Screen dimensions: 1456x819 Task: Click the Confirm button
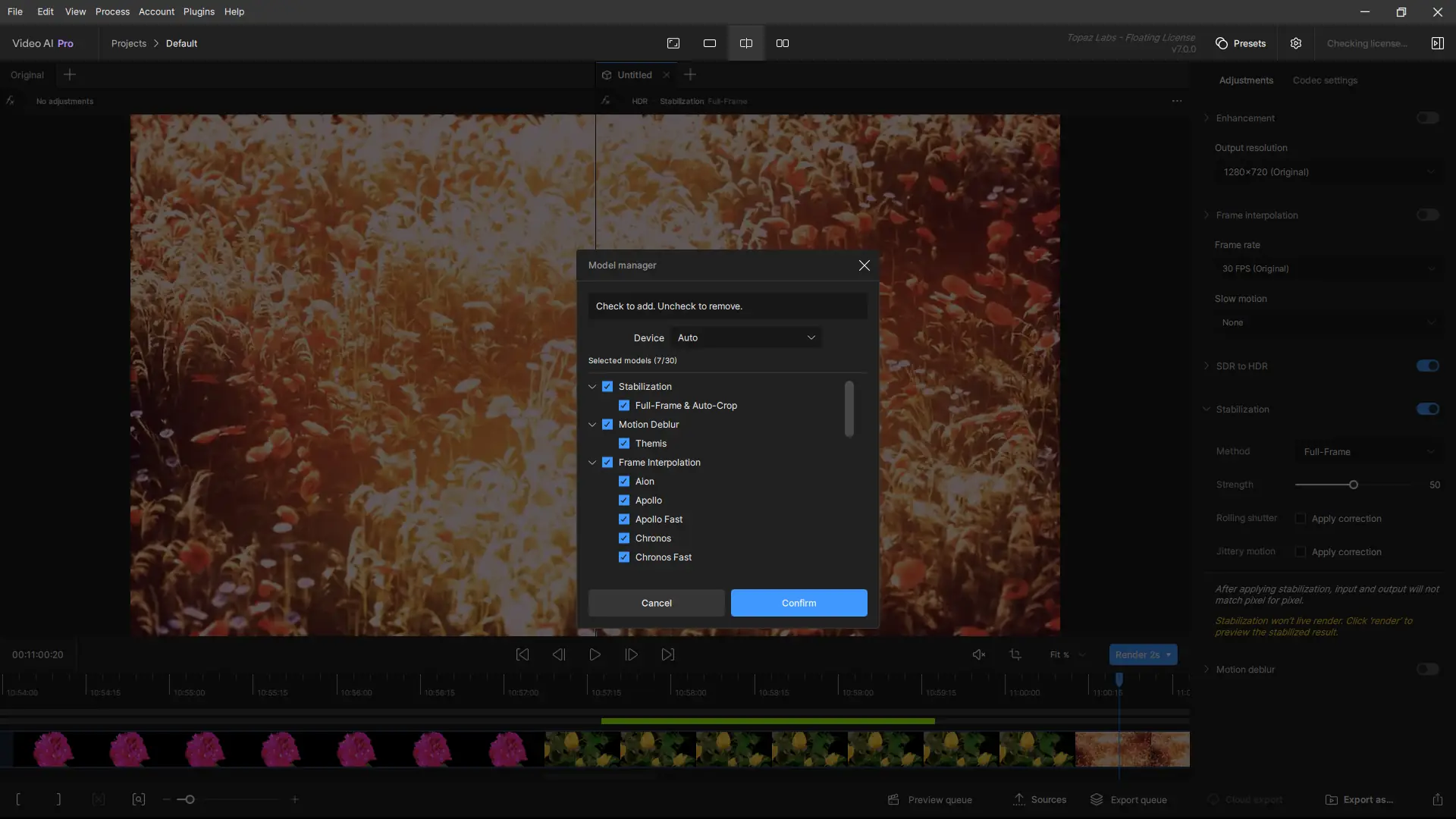click(799, 603)
